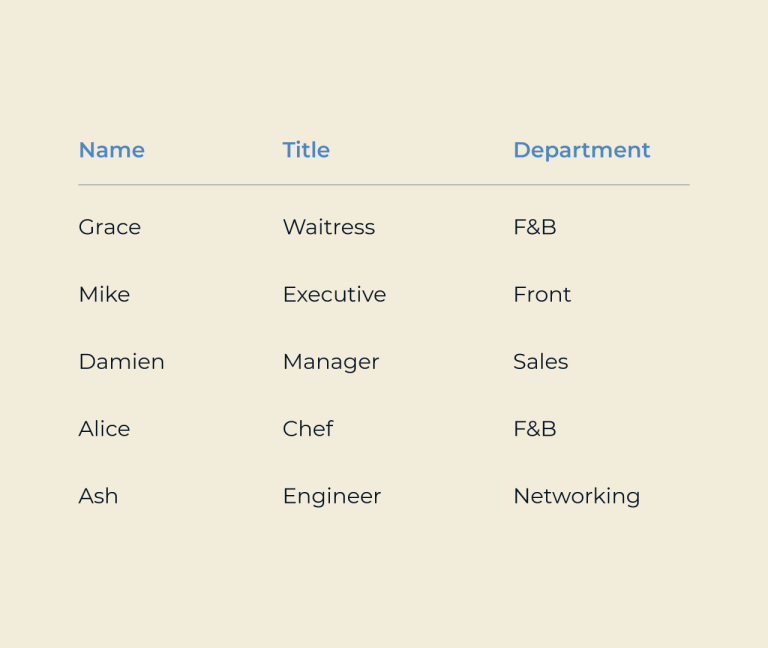Click the Title column header
Viewport: 768px width, 648px height.
(306, 150)
